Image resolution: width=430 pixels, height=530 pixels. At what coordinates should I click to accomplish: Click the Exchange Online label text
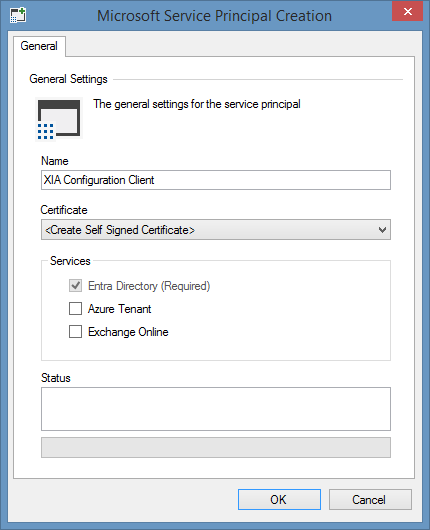tap(128, 332)
